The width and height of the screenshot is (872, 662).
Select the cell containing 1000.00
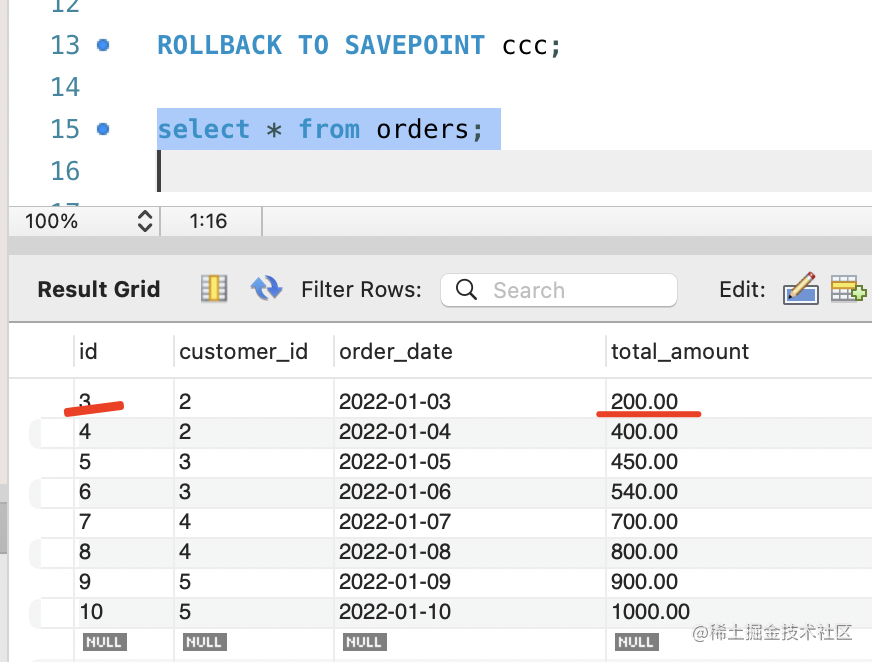[x=650, y=611]
